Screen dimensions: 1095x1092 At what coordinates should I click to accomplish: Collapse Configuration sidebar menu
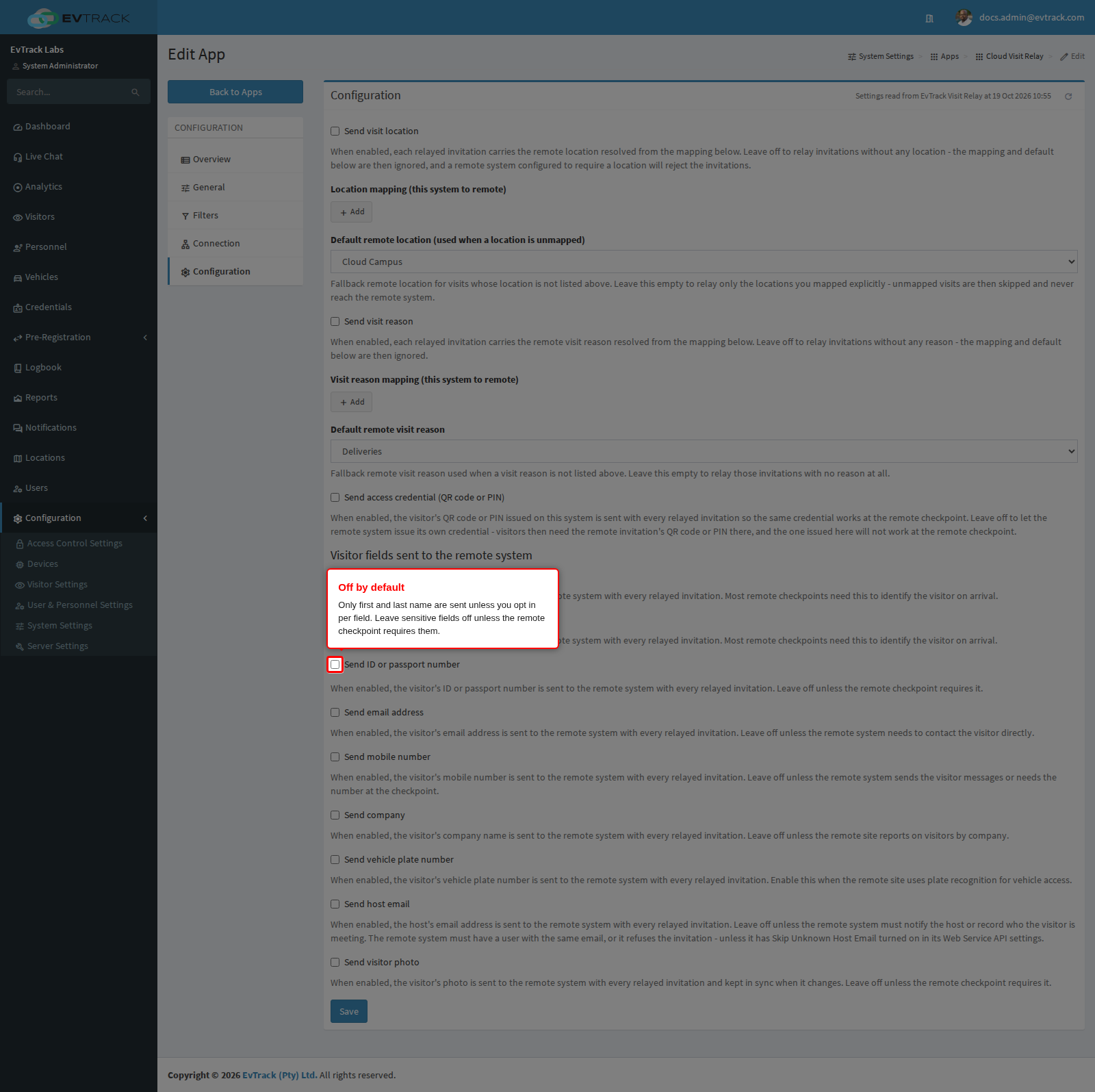pos(79,518)
